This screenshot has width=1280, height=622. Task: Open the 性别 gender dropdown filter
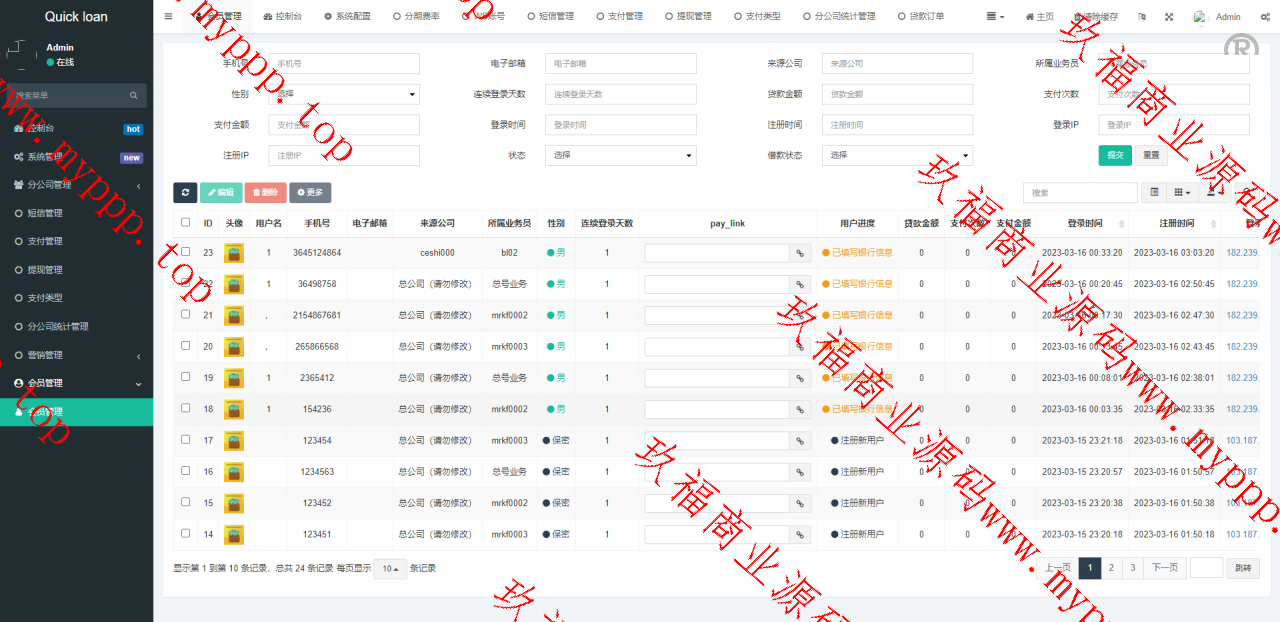coord(344,94)
